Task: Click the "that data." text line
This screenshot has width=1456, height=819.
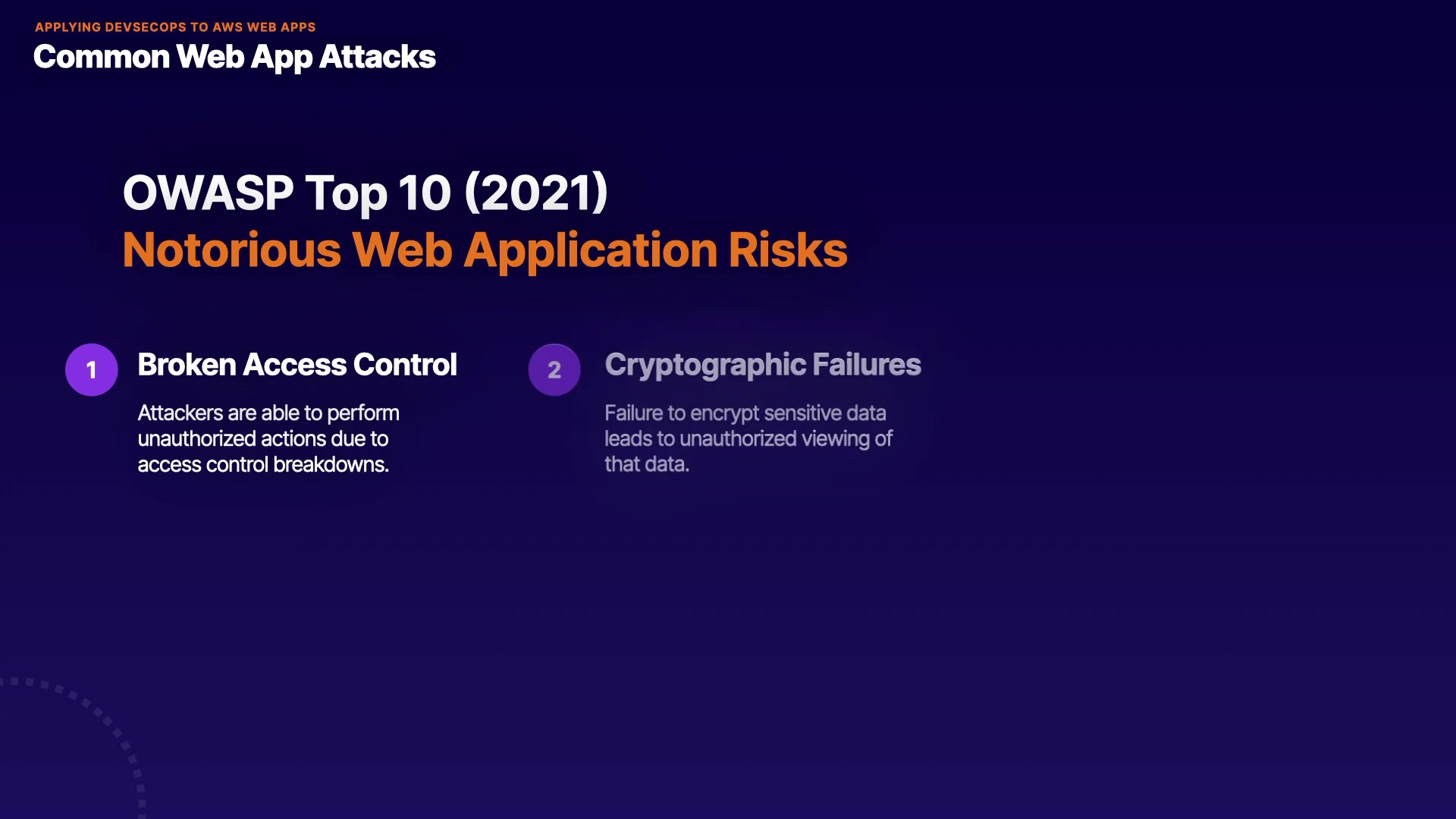Action: pos(646,465)
